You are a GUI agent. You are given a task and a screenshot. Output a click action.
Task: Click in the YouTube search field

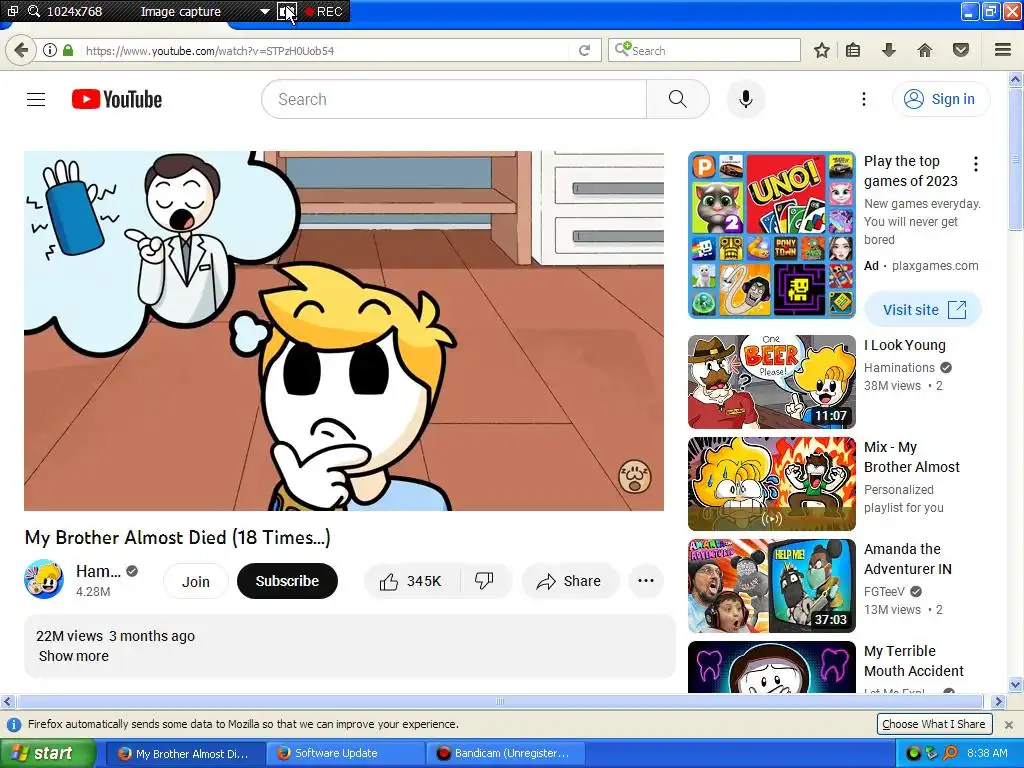coord(454,99)
